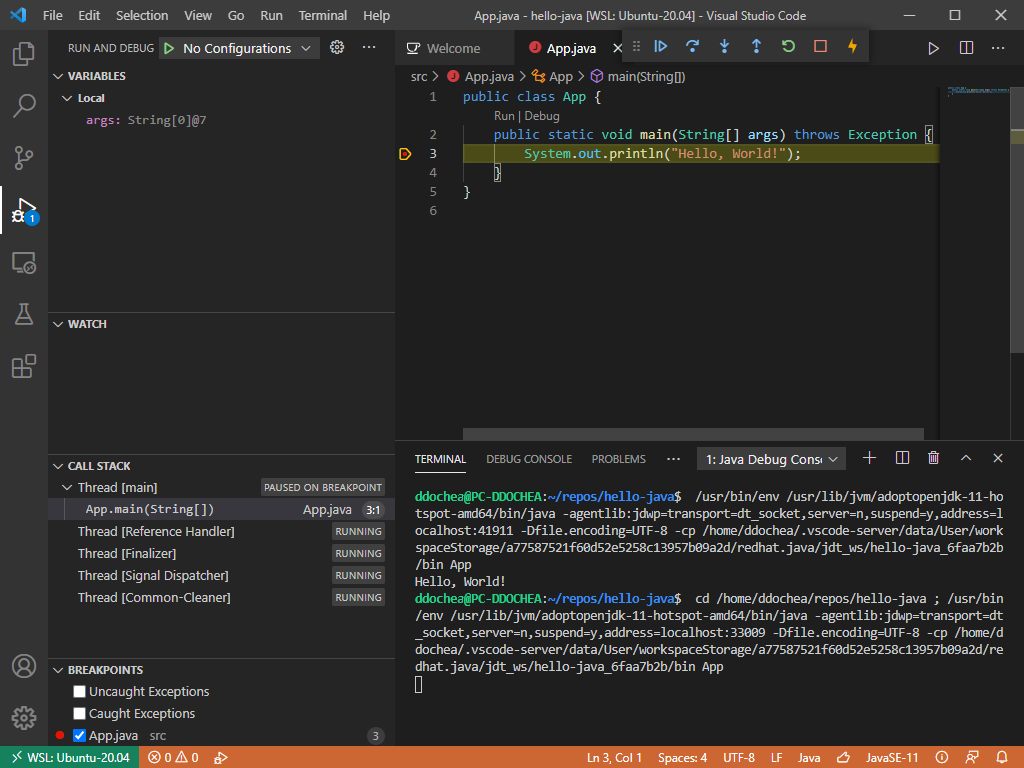Open the File menu
The height and width of the screenshot is (768, 1024).
(x=52, y=15)
